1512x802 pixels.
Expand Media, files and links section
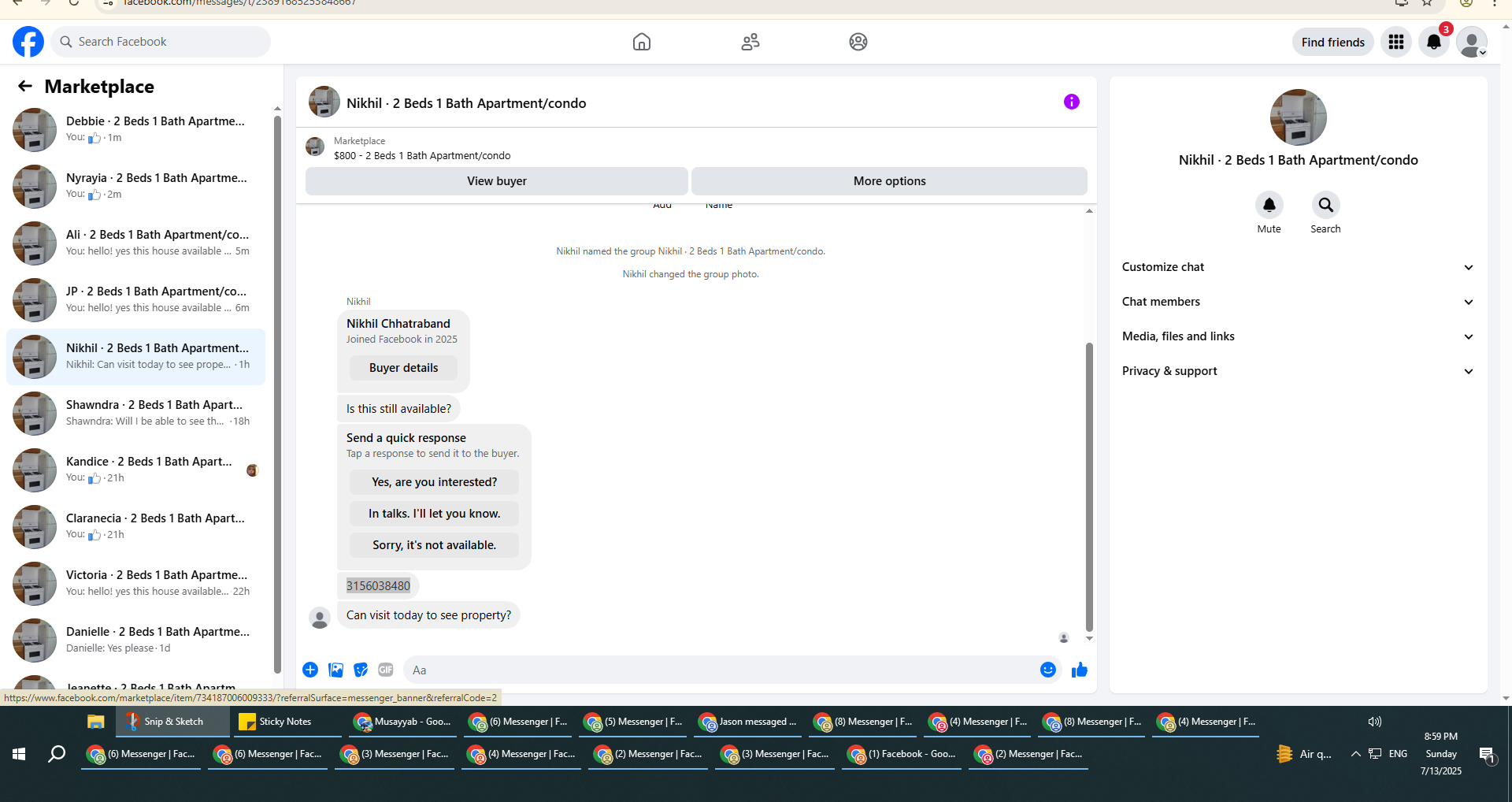(1298, 336)
